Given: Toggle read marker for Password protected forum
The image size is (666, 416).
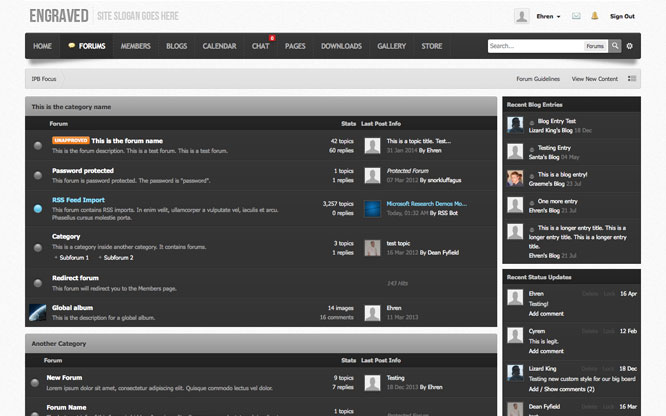Looking at the screenshot, I should pos(37,176).
